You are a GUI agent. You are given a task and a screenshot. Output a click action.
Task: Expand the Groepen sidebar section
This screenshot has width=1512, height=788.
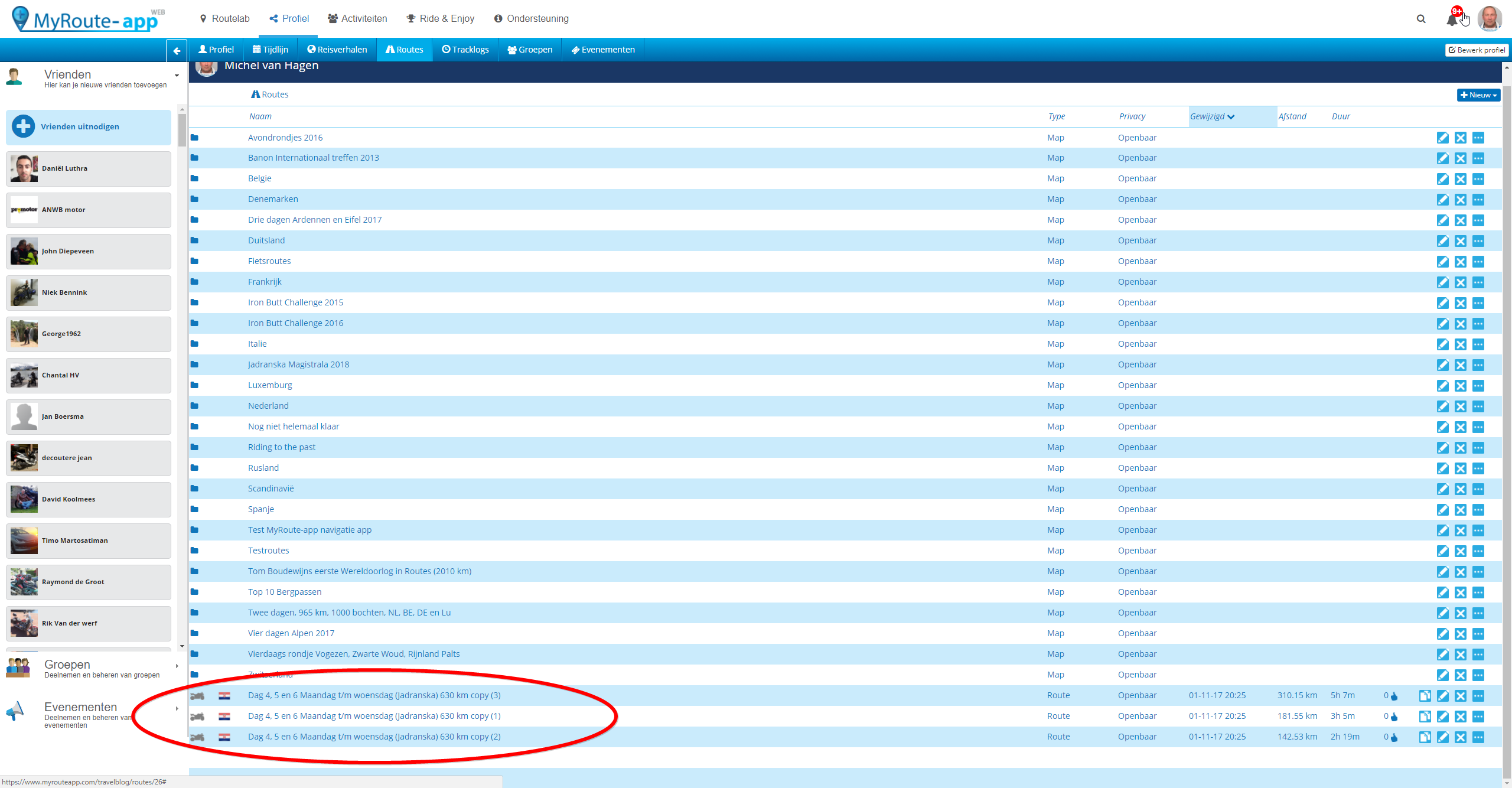pyautogui.click(x=177, y=666)
